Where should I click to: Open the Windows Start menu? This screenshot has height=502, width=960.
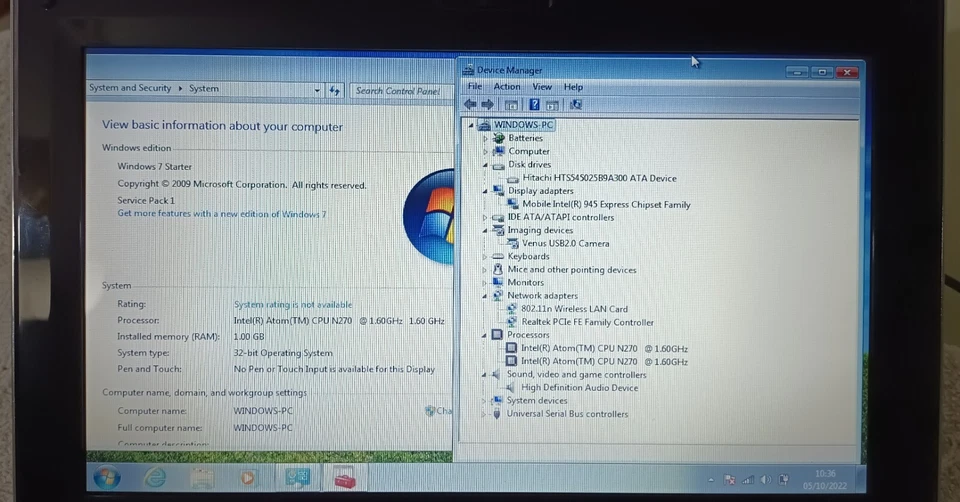pyautogui.click(x=107, y=478)
